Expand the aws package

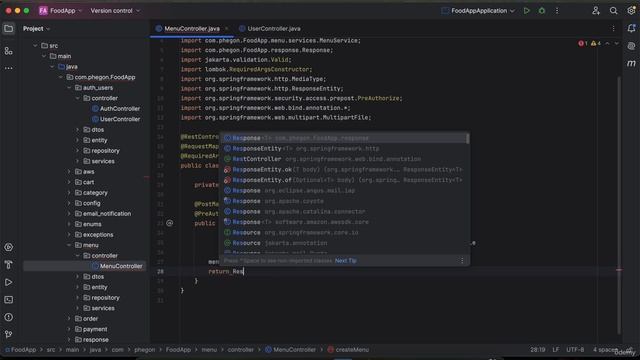[x=69, y=172]
